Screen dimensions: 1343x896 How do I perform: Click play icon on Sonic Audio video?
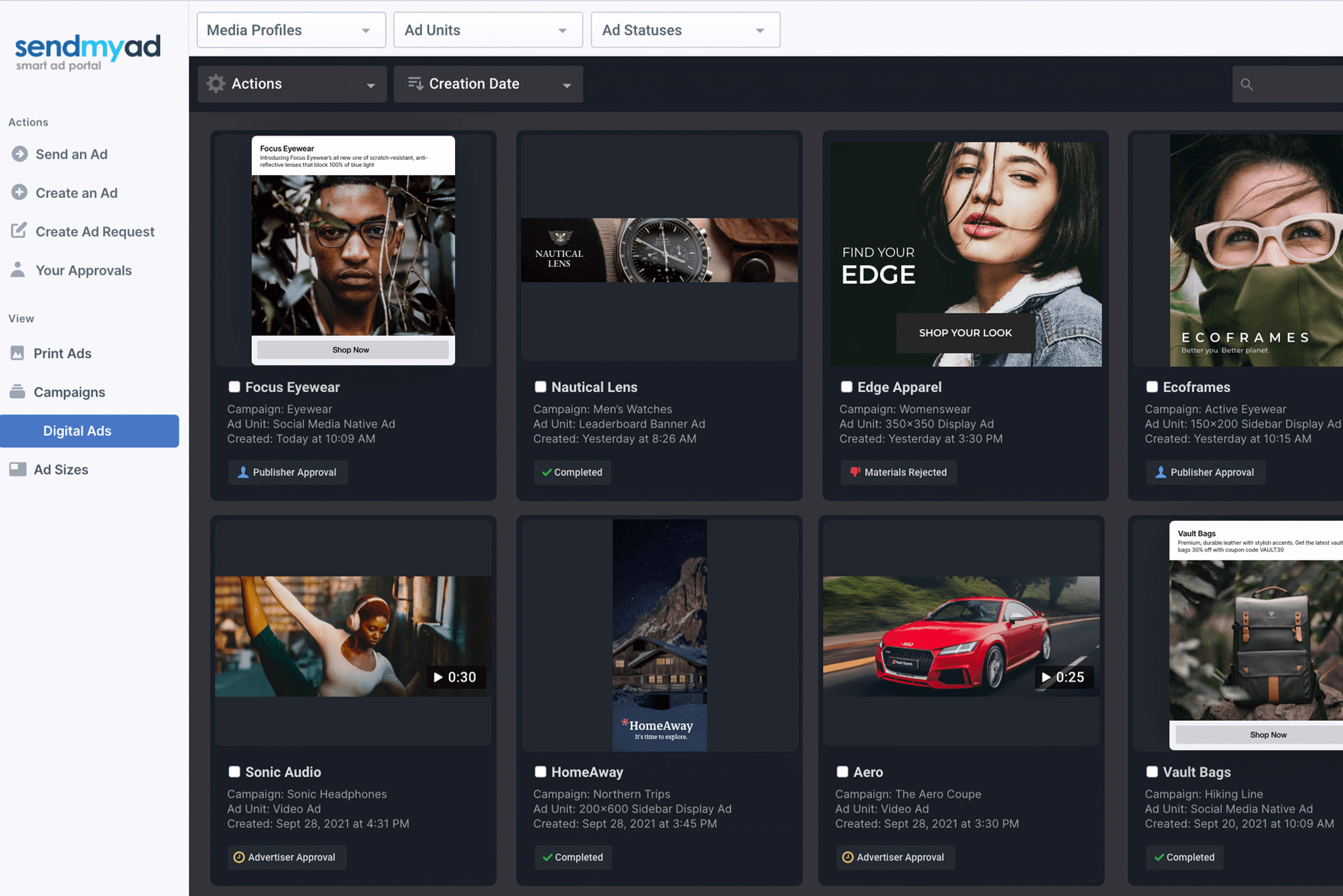(x=439, y=677)
